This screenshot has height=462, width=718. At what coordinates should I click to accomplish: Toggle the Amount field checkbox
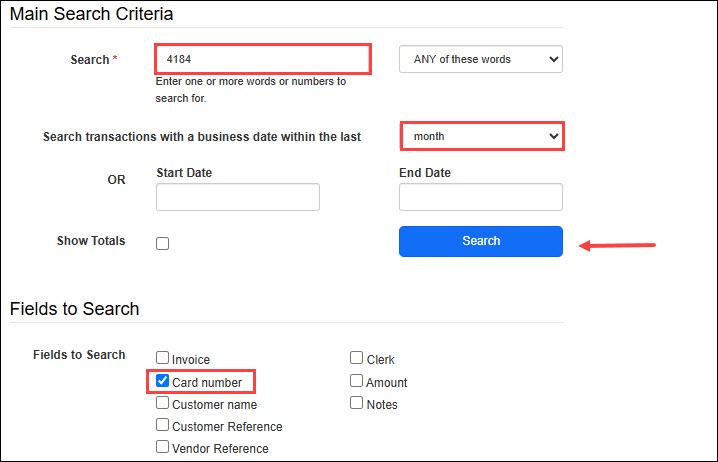pyautogui.click(x=357, y=381)
